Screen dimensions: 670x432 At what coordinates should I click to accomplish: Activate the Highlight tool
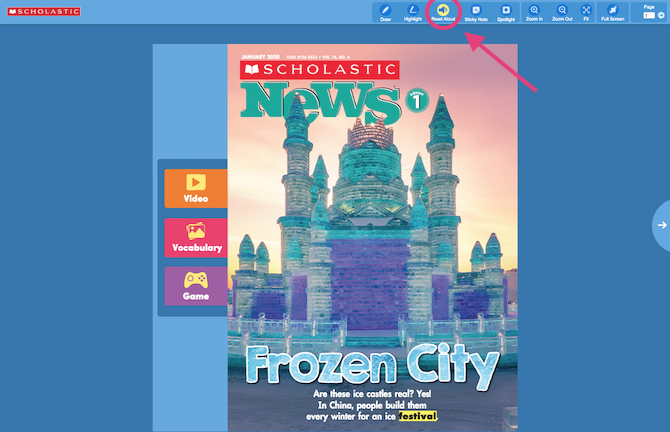click(413, 12)
